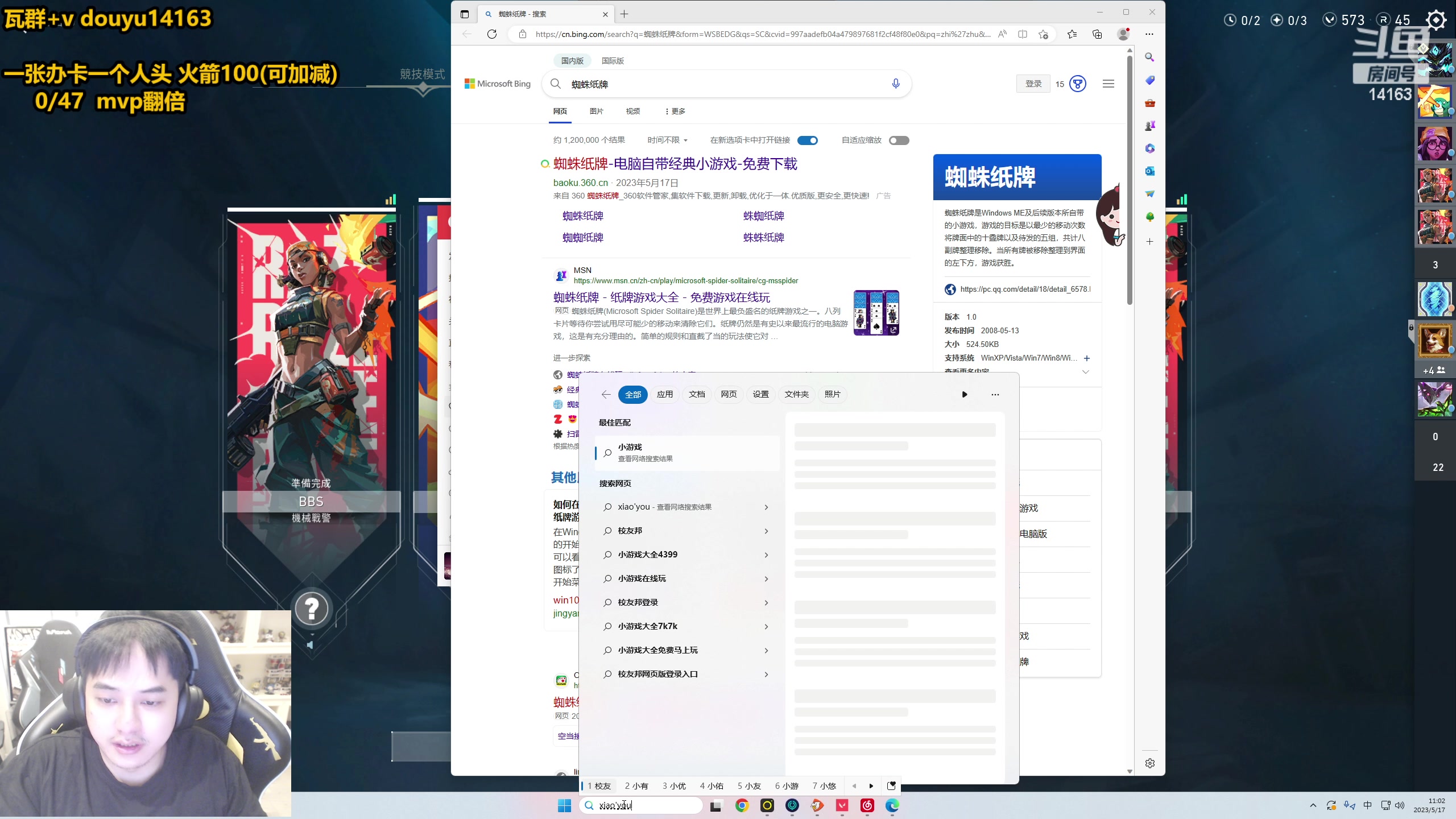
Task: Click the Windows Start button
Action: click(564, 805)
